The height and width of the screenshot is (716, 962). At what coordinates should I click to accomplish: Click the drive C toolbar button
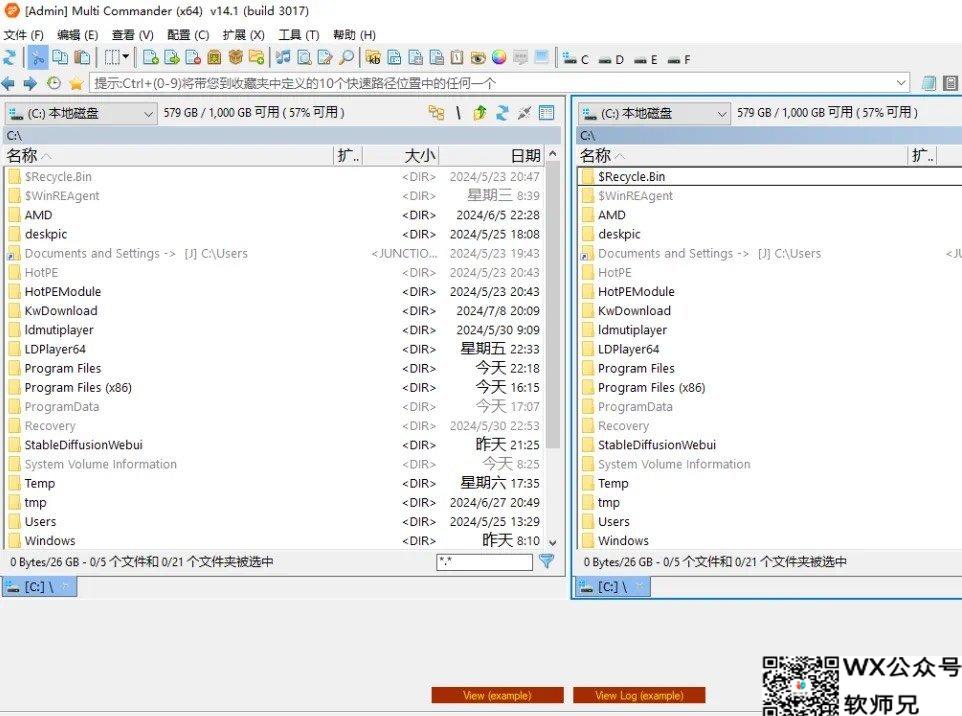pyautogui.click(x=576, y=59)
